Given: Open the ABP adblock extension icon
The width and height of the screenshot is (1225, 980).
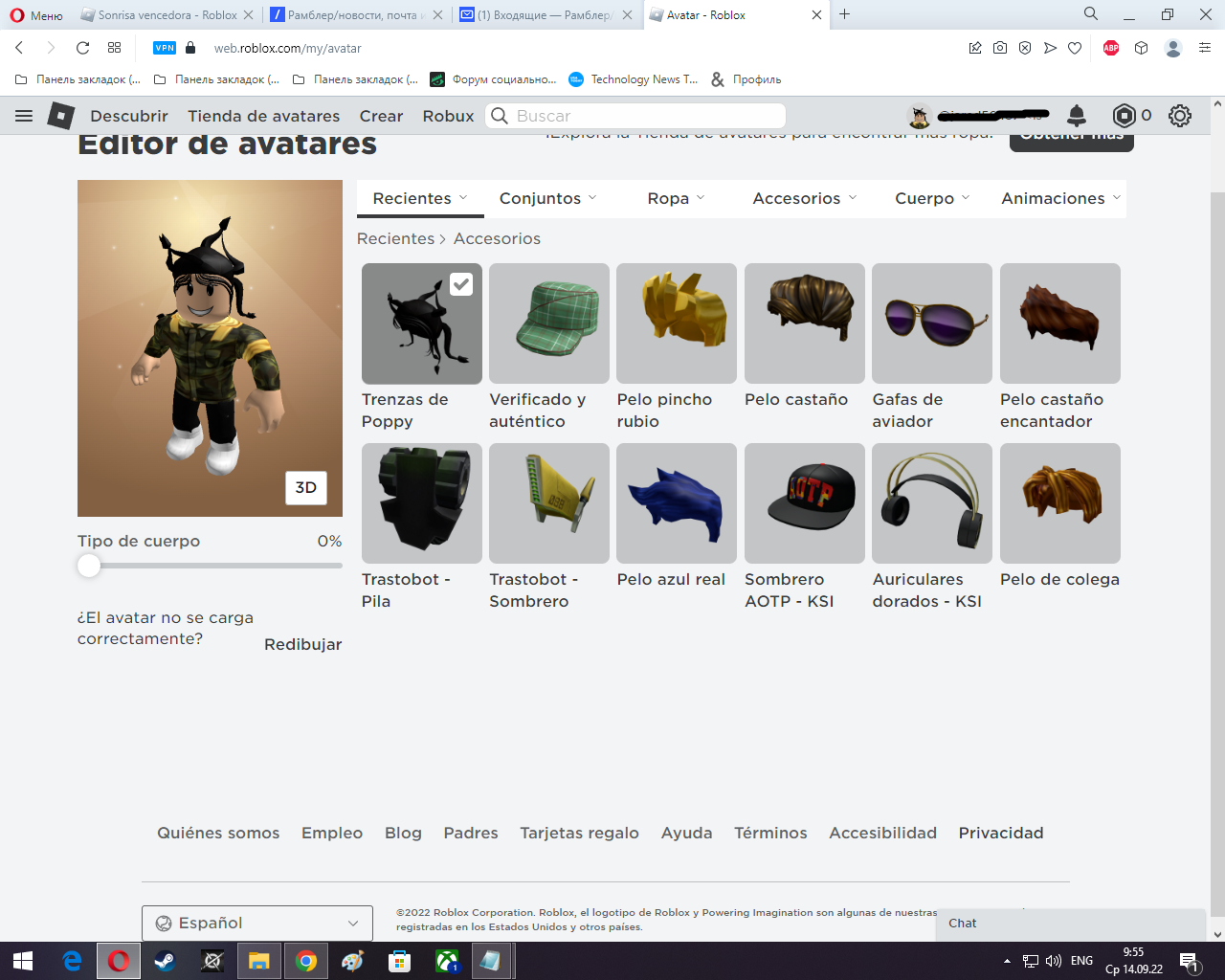Looking at the screenshot, I should tap(1111, 48).
